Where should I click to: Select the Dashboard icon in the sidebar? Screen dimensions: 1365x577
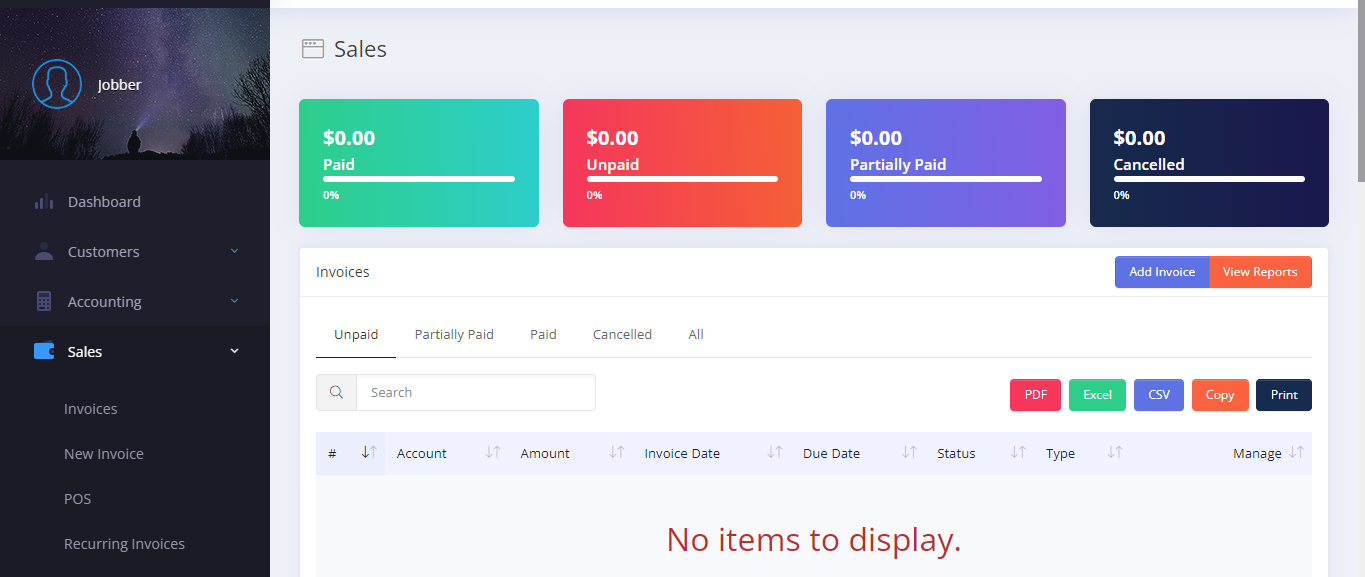[x=44, y=201]
